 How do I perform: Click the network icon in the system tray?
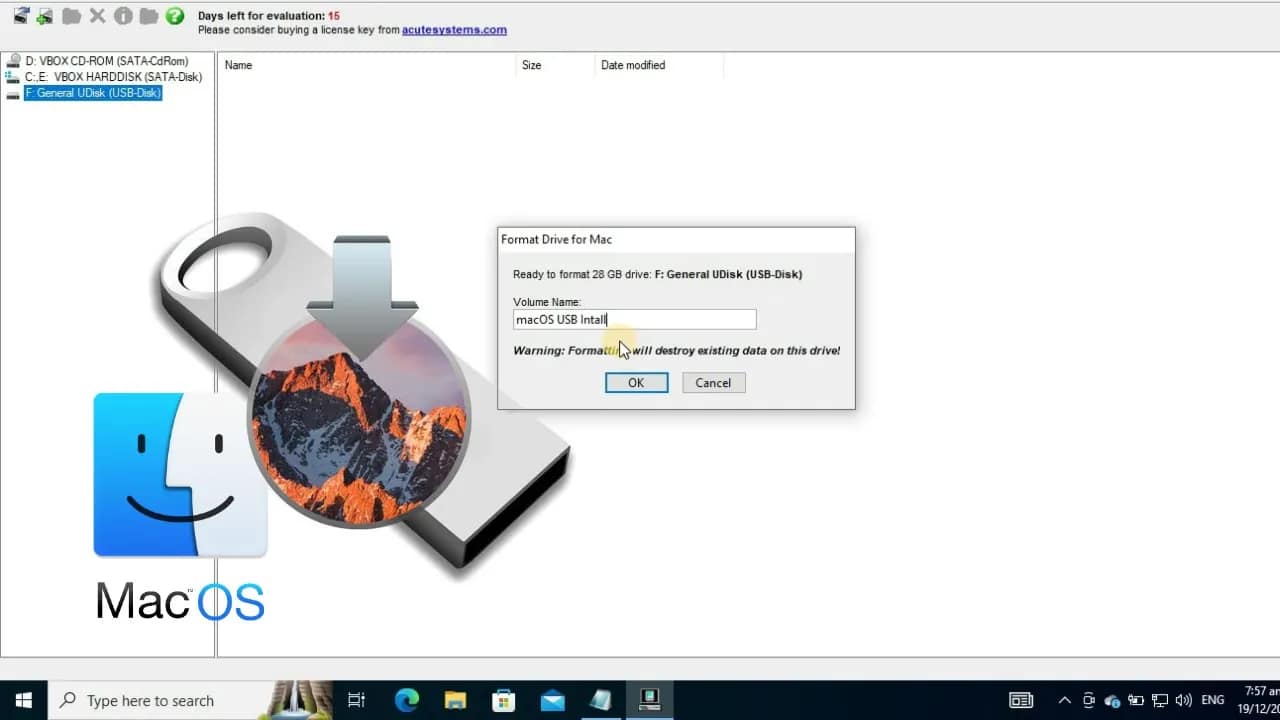coord(1160,700)
